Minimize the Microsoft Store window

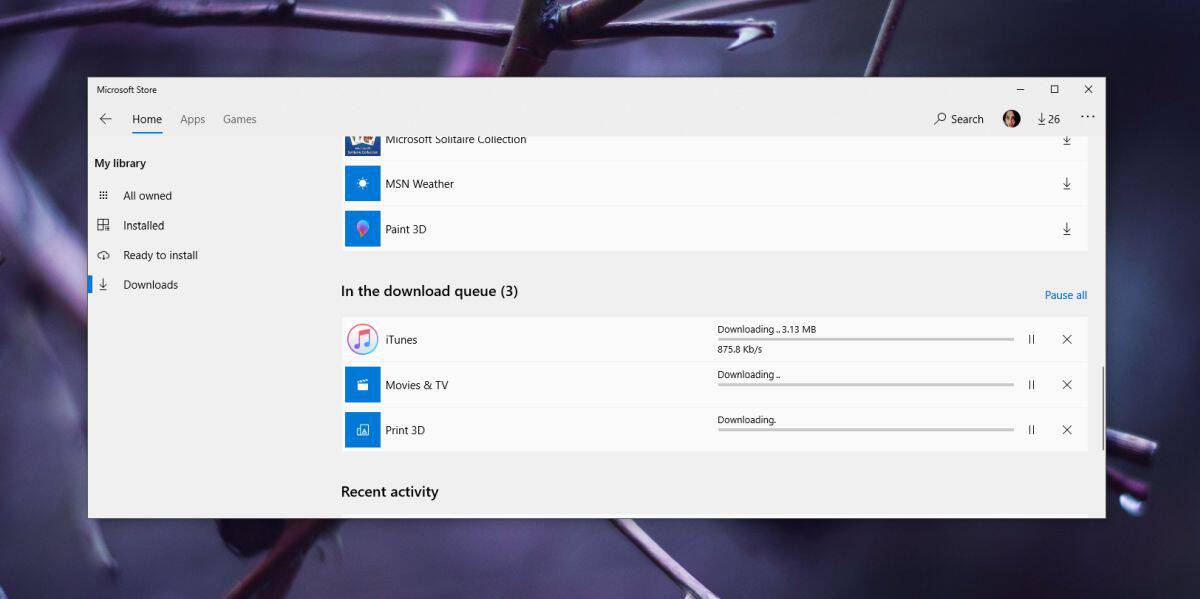pyautogui.click(x=1020, y=90)
